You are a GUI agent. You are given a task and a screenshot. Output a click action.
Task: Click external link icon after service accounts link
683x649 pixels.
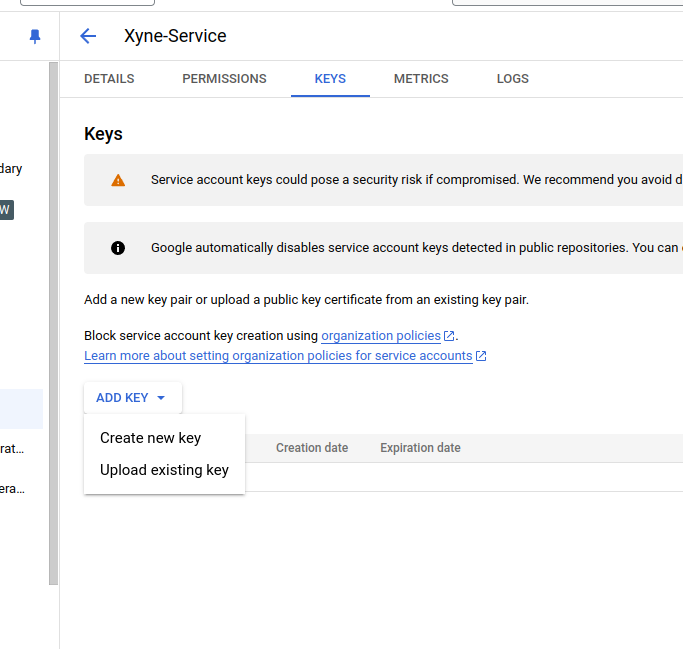pos(481,356)
